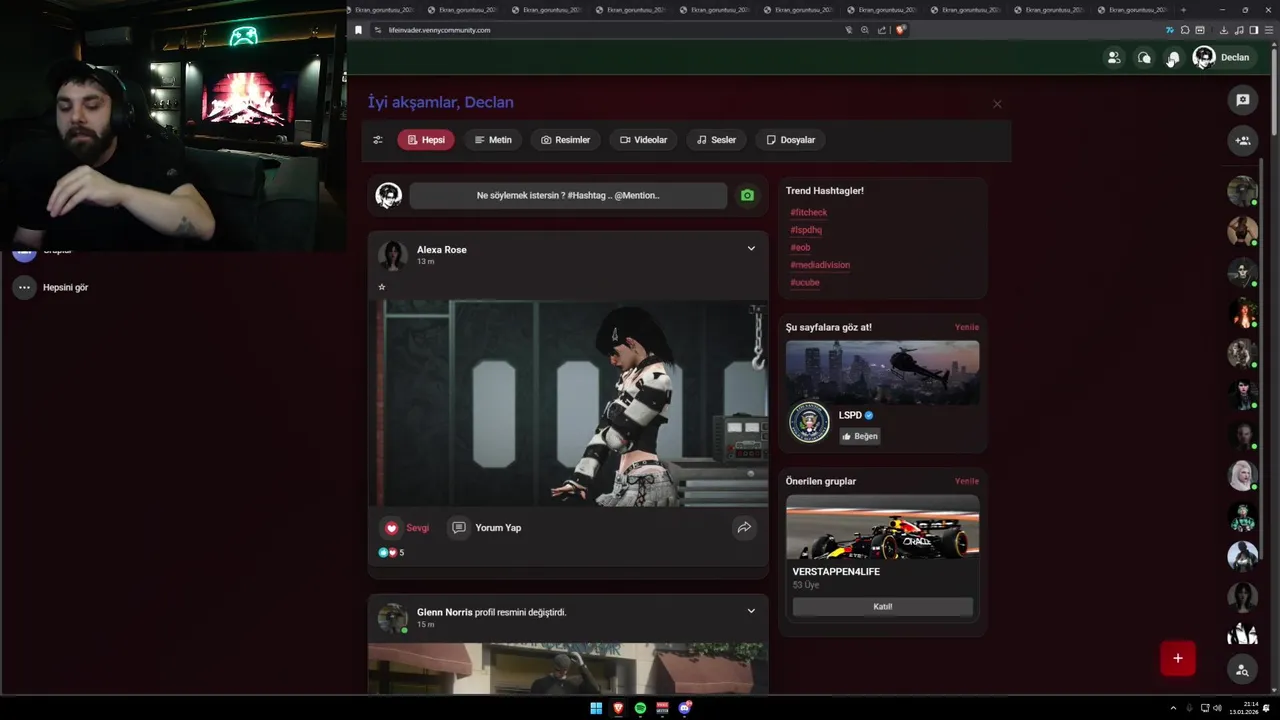The image size is (1280, 720).
Task: Click the browser share page icon
Action: pyautogui.click(x=882, y=30)
